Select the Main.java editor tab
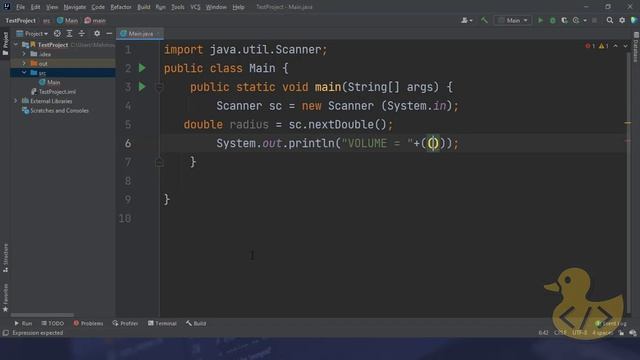640x360 pixels. click(x=140, y=33)
